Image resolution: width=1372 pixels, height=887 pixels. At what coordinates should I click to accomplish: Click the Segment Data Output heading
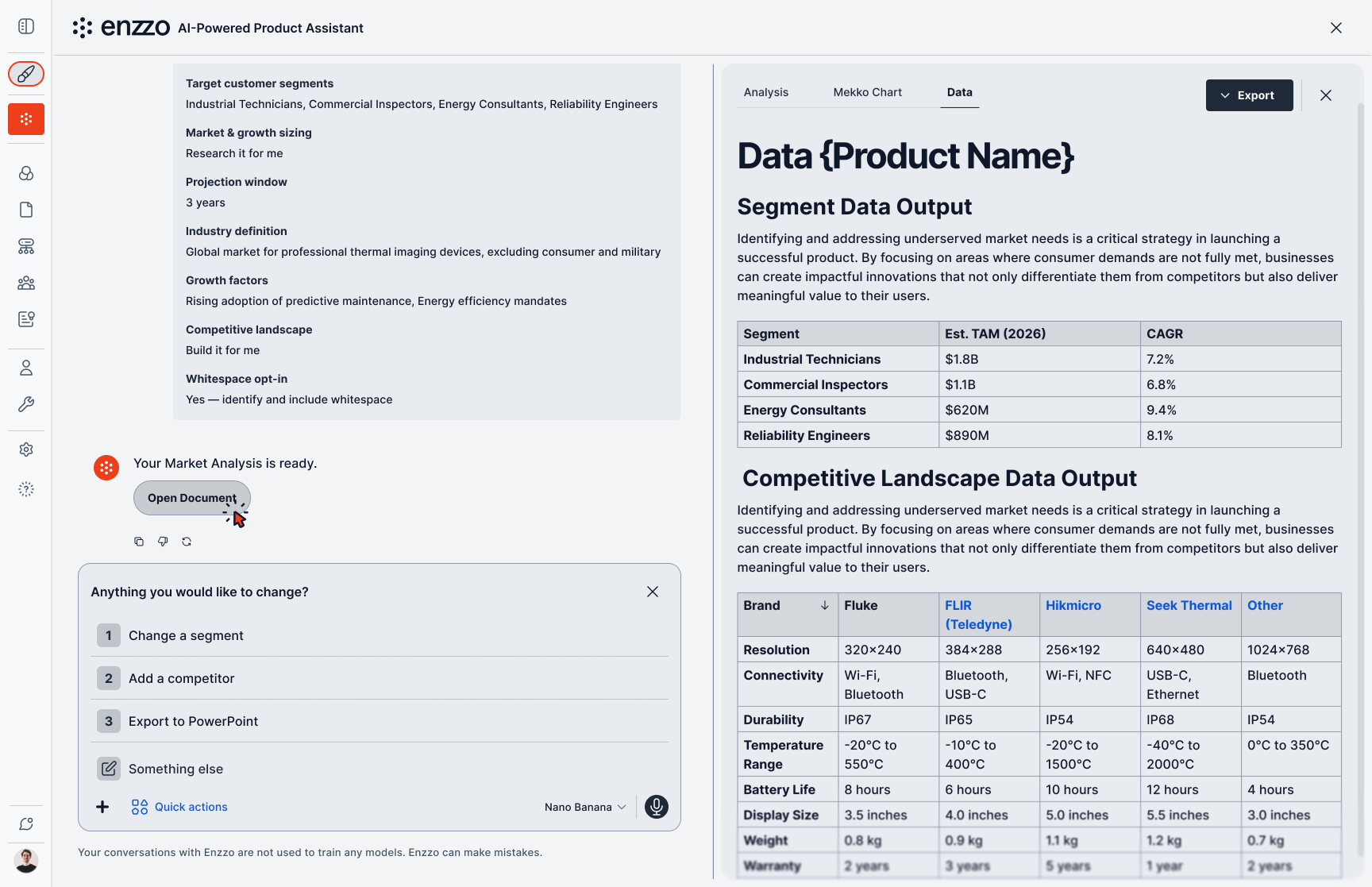tap(854, 206)
